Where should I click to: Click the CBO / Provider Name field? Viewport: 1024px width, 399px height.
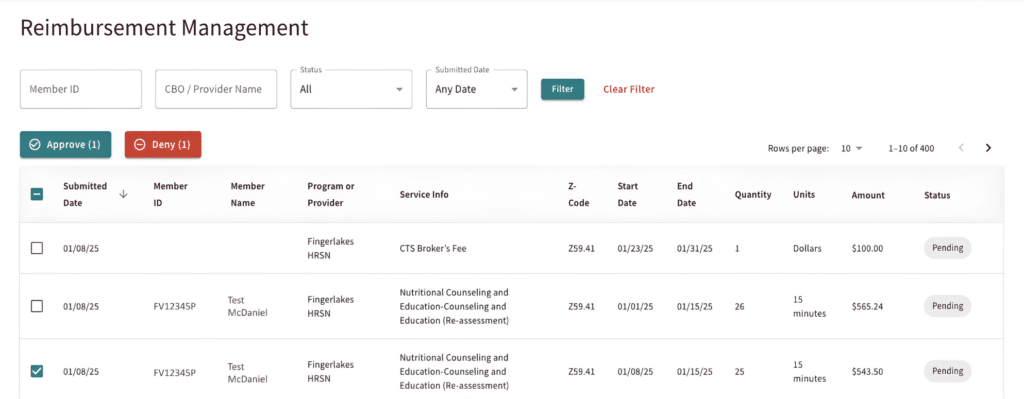[216, 89]
